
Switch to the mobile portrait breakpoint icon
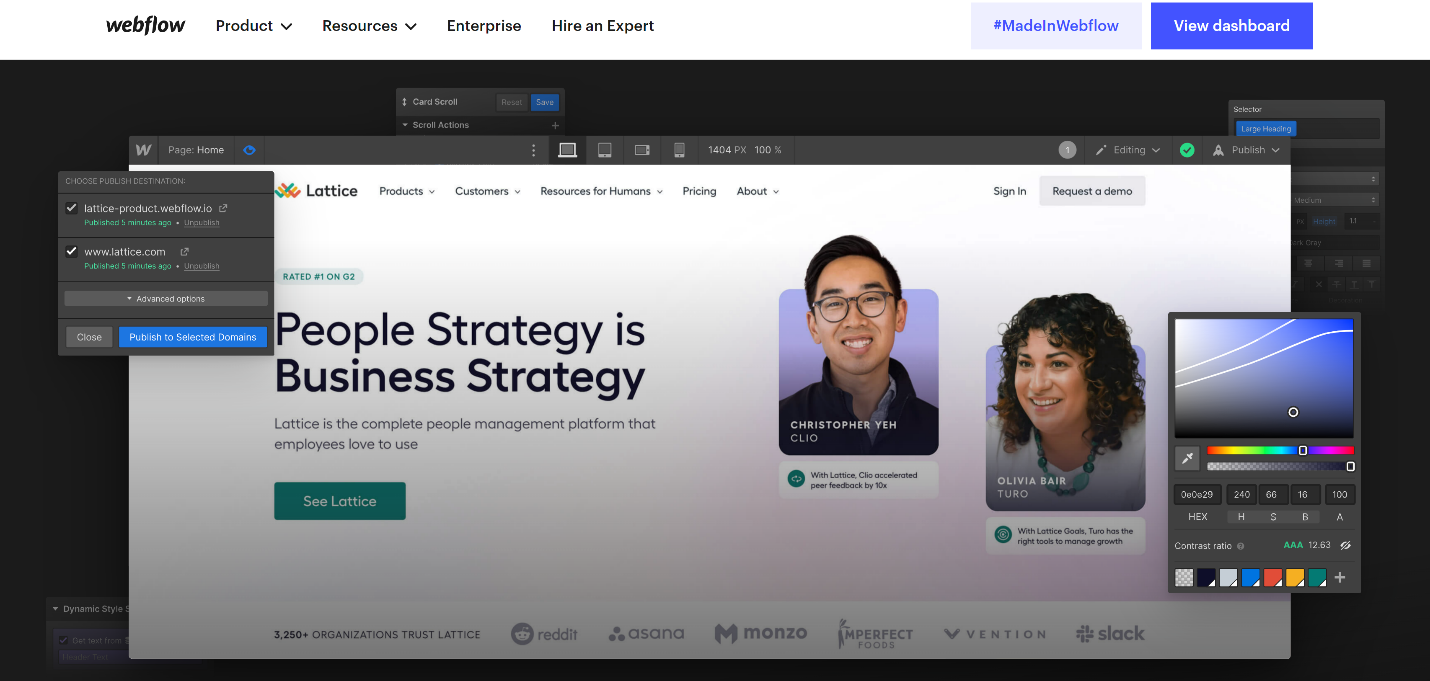click(679, 150)
